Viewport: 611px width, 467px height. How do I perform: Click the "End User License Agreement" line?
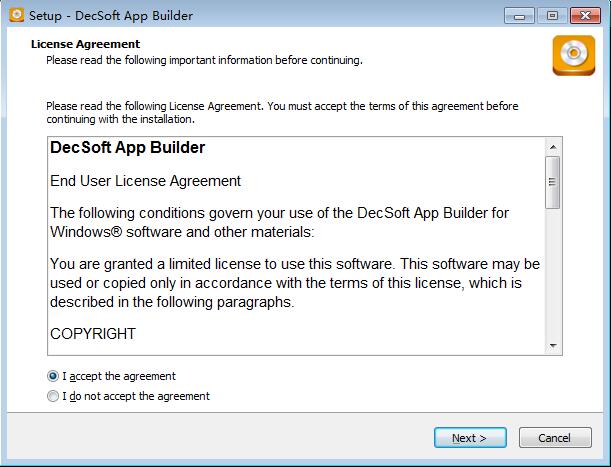click(145, 181)
